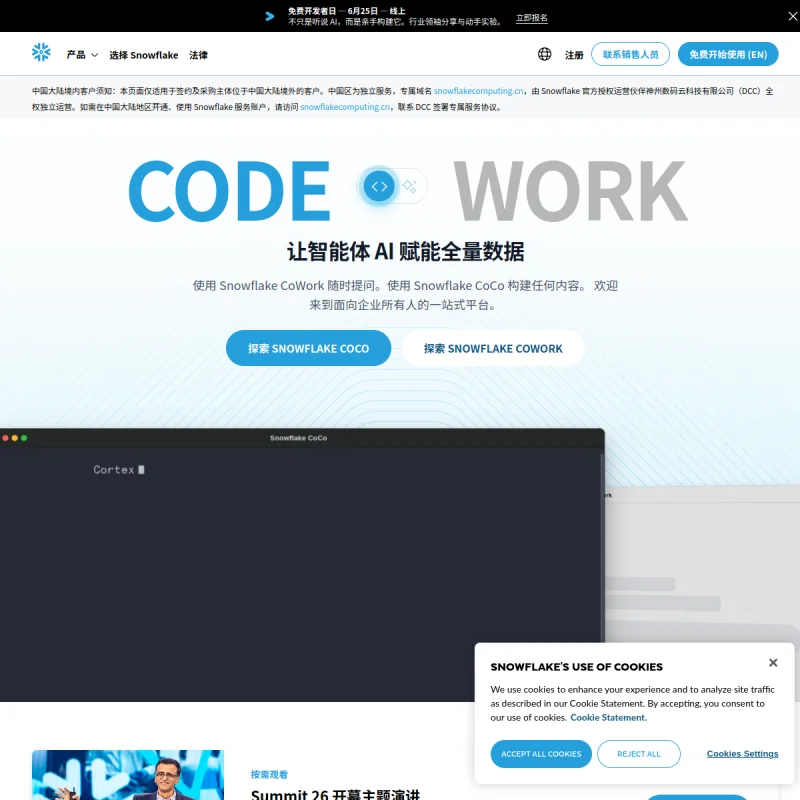Open Cookies Settings link
This screenshot has width=800, height=800.
tap(742, 754)
